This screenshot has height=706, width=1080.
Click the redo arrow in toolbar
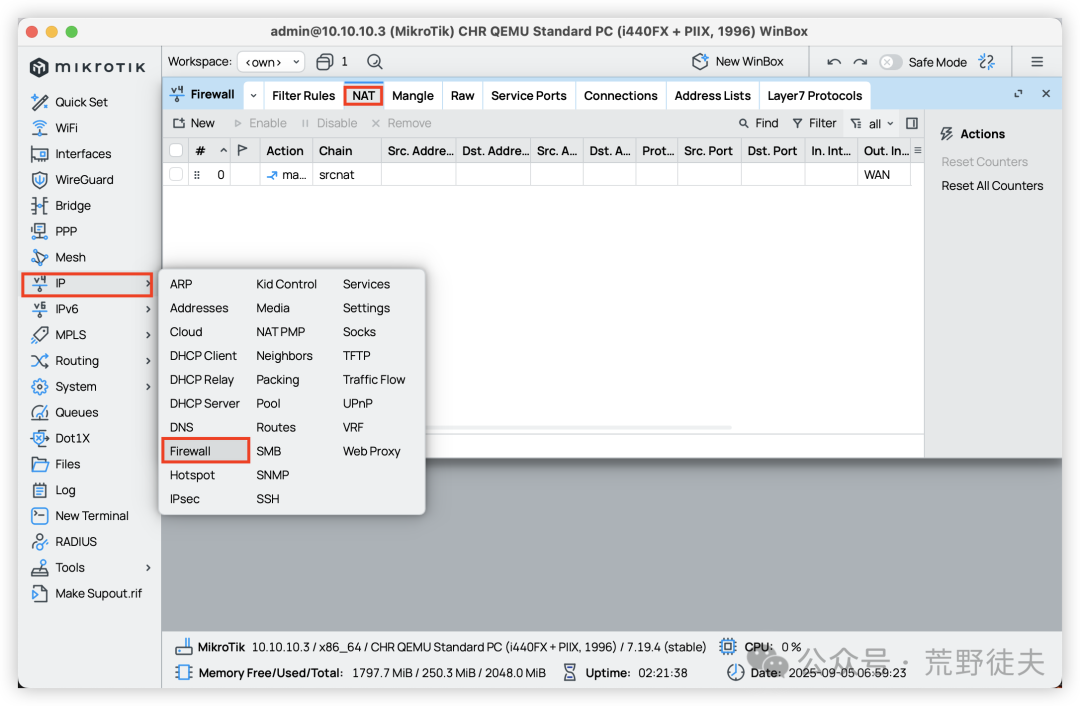tap(860, 62)
